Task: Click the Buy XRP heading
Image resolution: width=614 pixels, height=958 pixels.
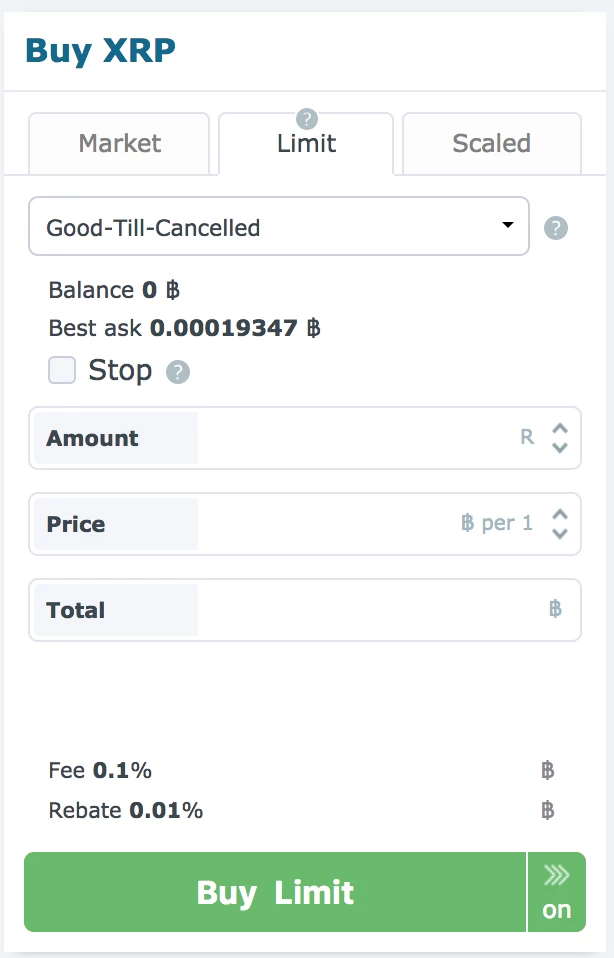Action: [101, 50]
